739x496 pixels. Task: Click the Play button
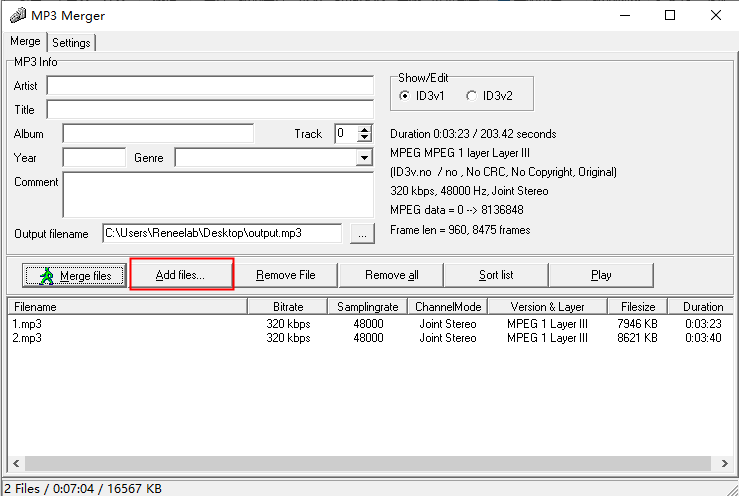pyautogui.click(x=601, y=275)
